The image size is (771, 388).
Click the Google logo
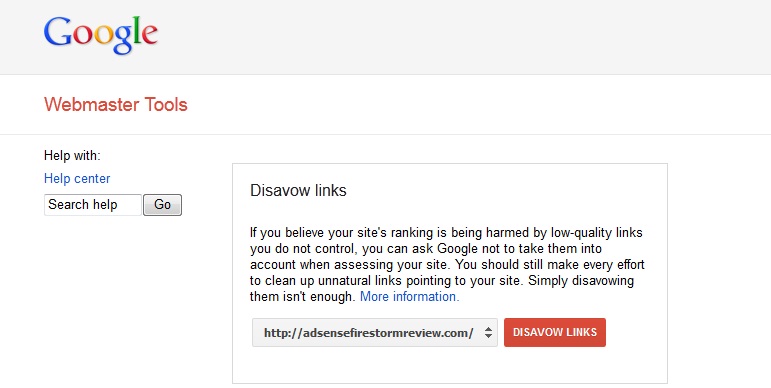pyautogui.click(x=101, y=35)
